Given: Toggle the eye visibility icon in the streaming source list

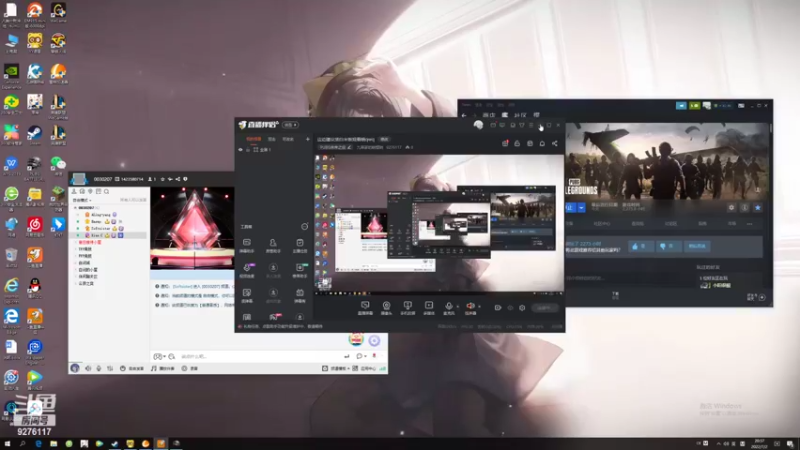Looking at the screenshot, I should (x=241, y=150).
